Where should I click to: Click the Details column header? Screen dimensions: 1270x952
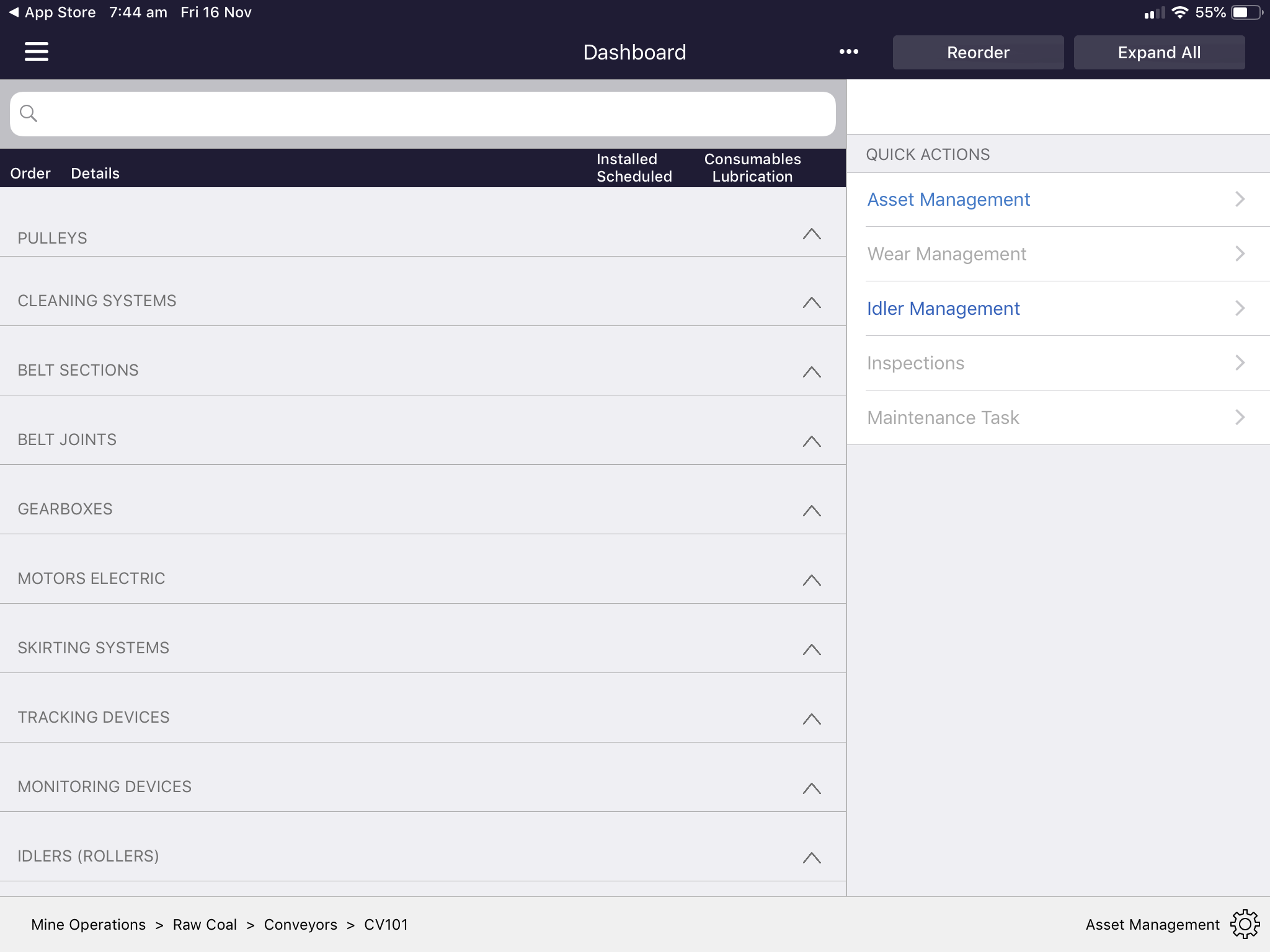click(95, 174)
